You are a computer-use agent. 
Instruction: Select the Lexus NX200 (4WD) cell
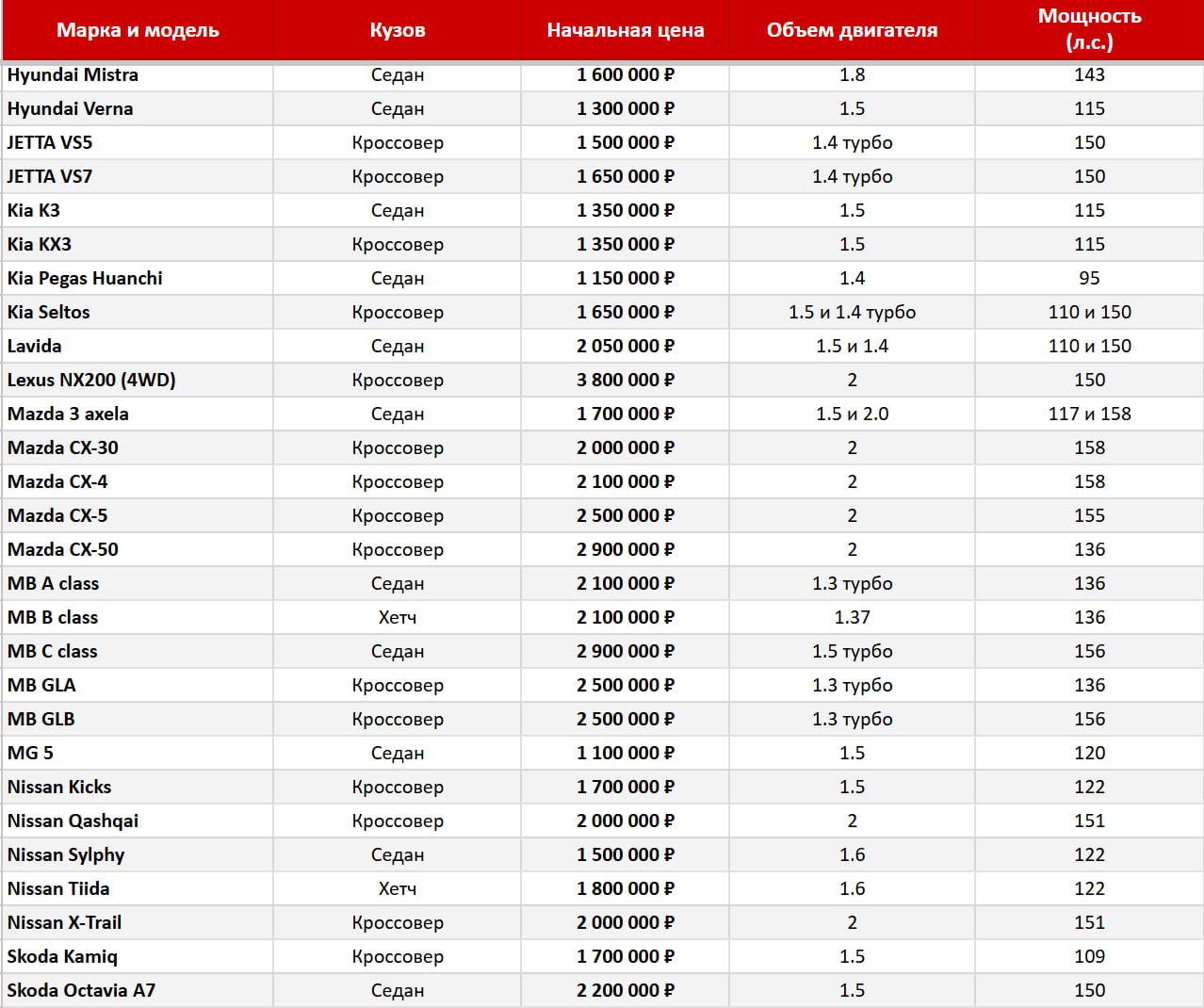click(x=91, y=381)
